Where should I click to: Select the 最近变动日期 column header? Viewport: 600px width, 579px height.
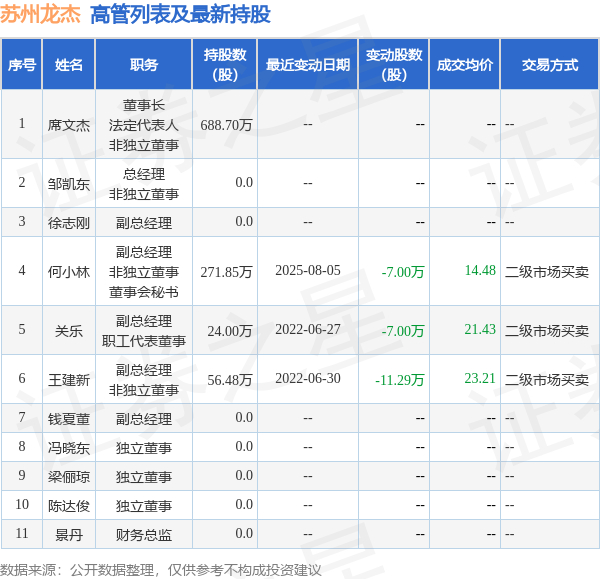308,65
